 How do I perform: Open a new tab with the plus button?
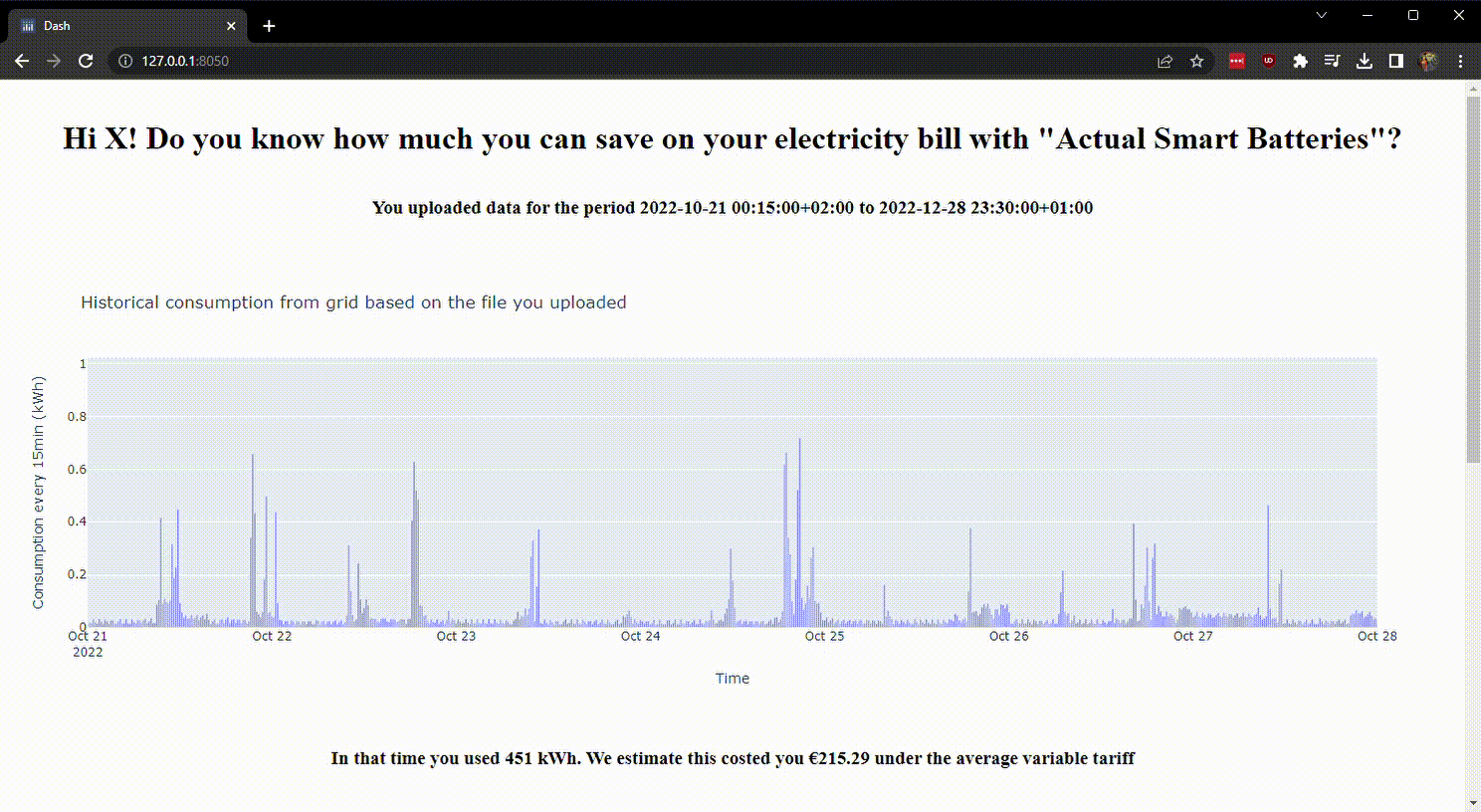click(x=269, y=26)
